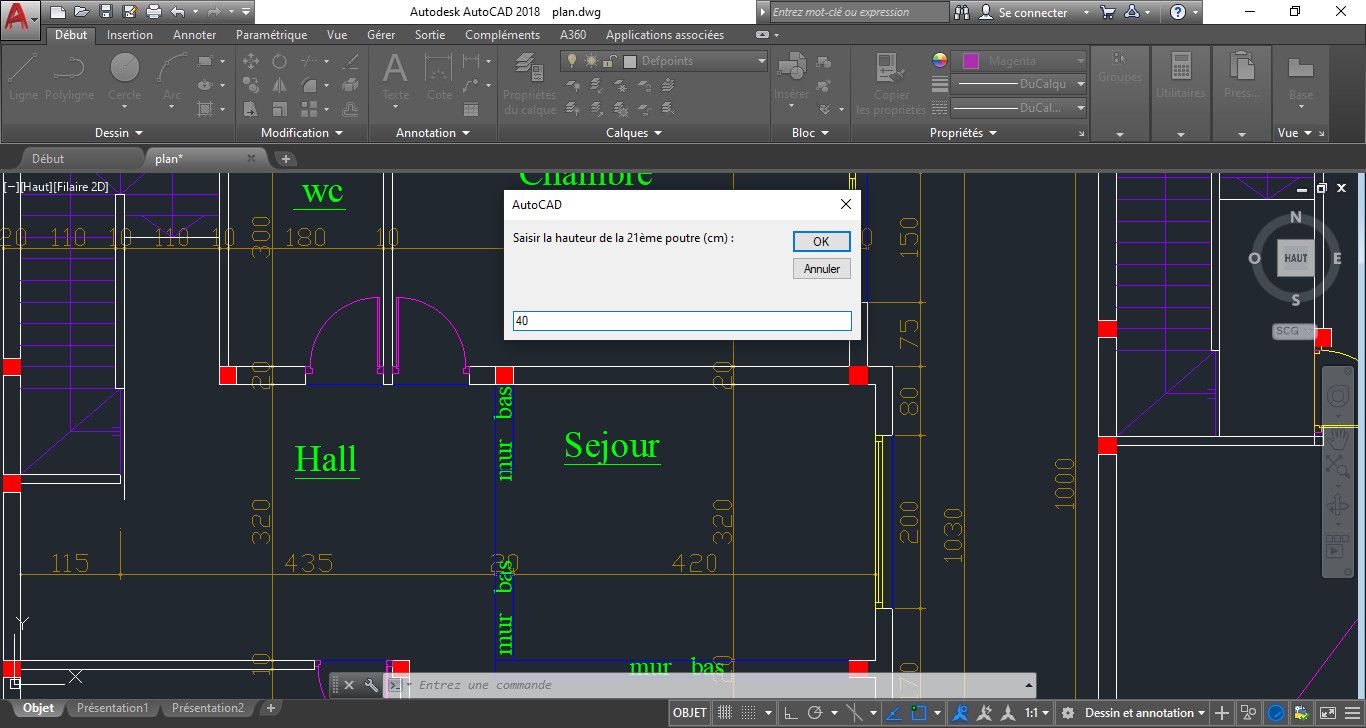Toggle ortho mode in status bar
This screenshot has height=728, width=1366.
click(x=790, y=713)
